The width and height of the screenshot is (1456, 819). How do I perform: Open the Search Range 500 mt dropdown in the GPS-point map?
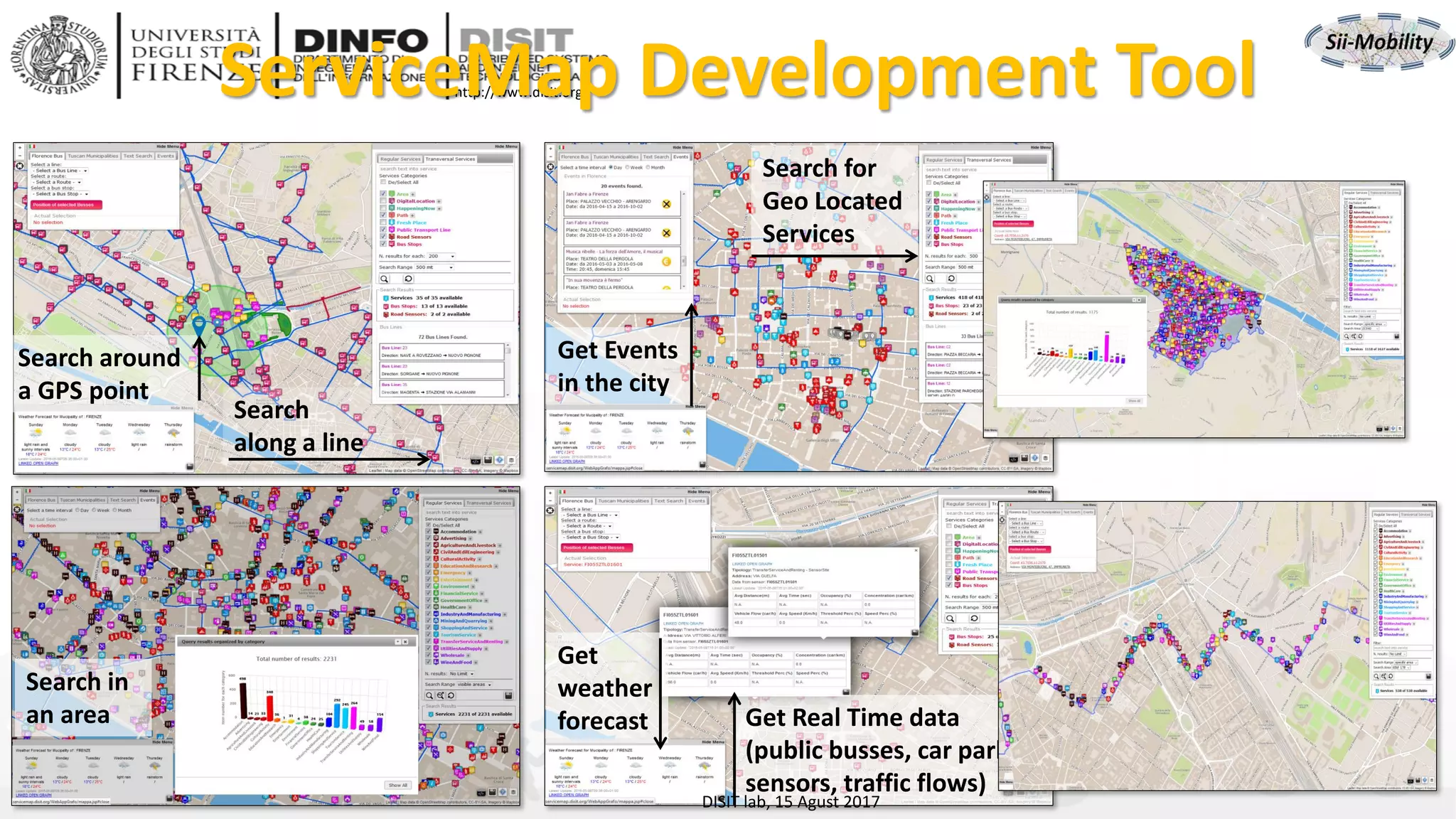click(434, 267)
